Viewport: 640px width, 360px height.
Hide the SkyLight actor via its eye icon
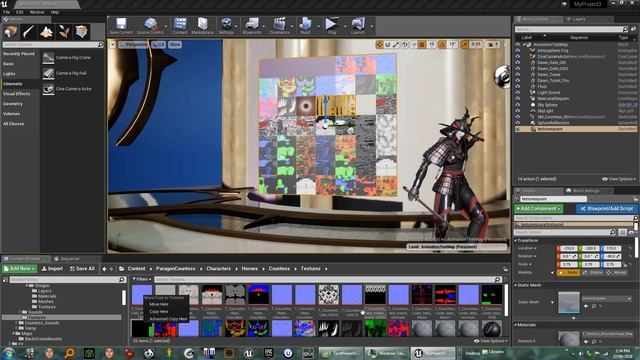point(518,111)
